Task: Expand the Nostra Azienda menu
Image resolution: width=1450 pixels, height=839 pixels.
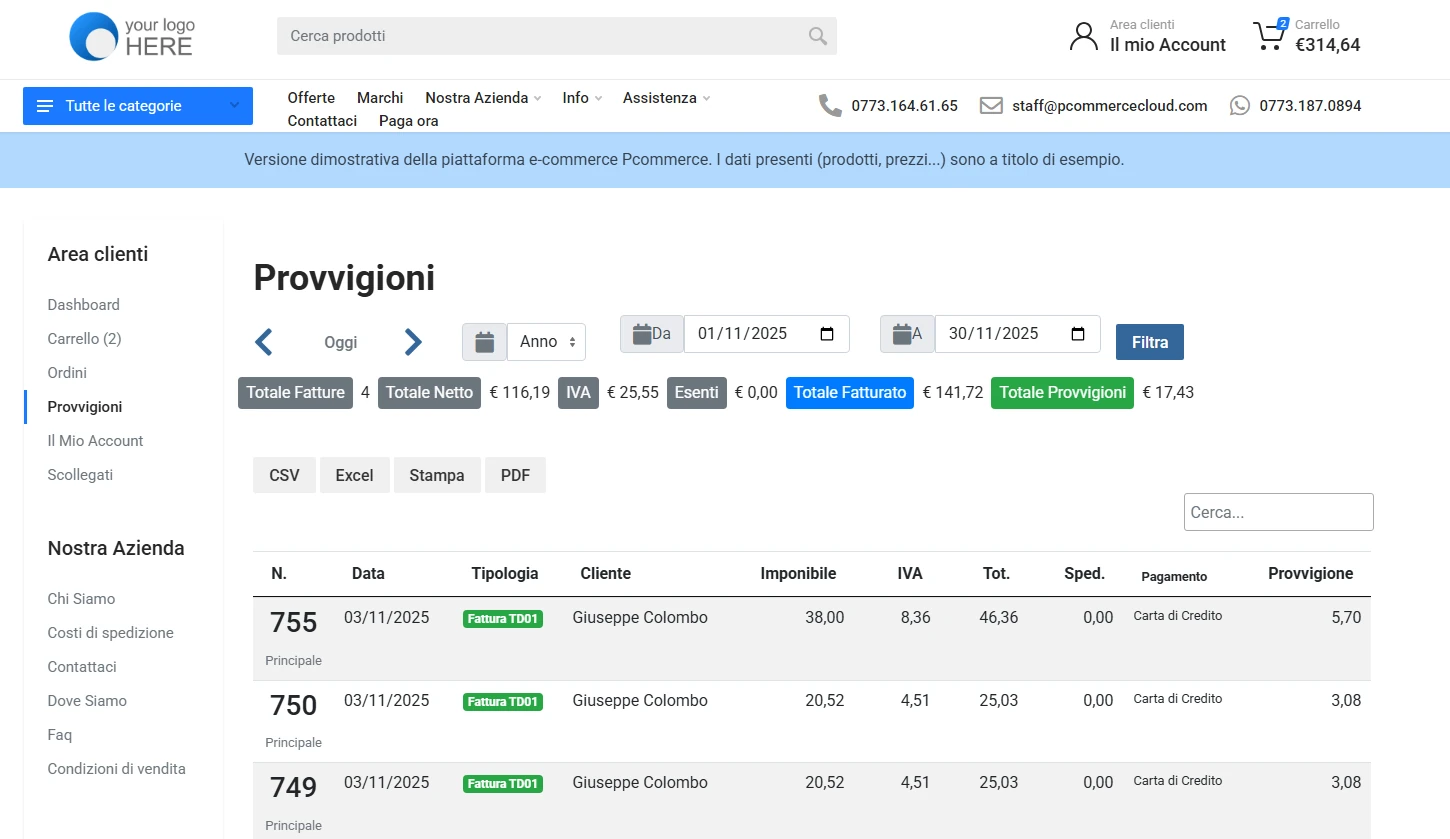Action: click(x=483, y=98)
